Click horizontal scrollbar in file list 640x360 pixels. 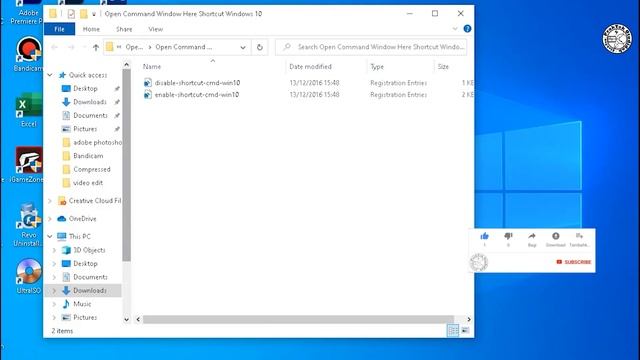[x=298, y=319]
